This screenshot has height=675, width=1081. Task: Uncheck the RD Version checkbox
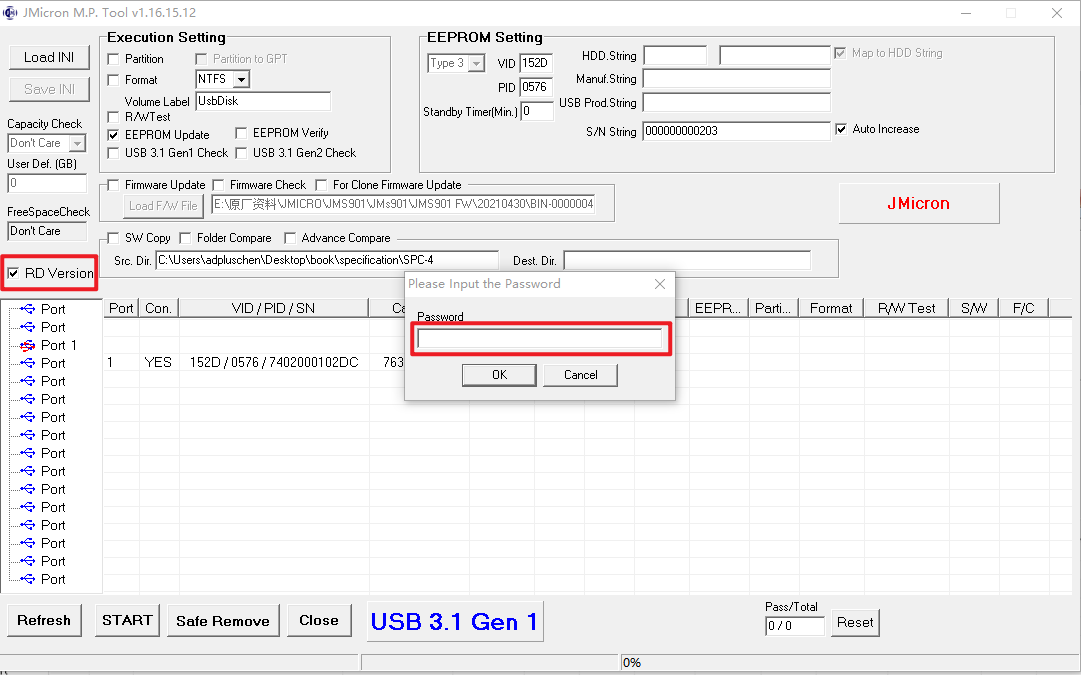click(13, 274)
